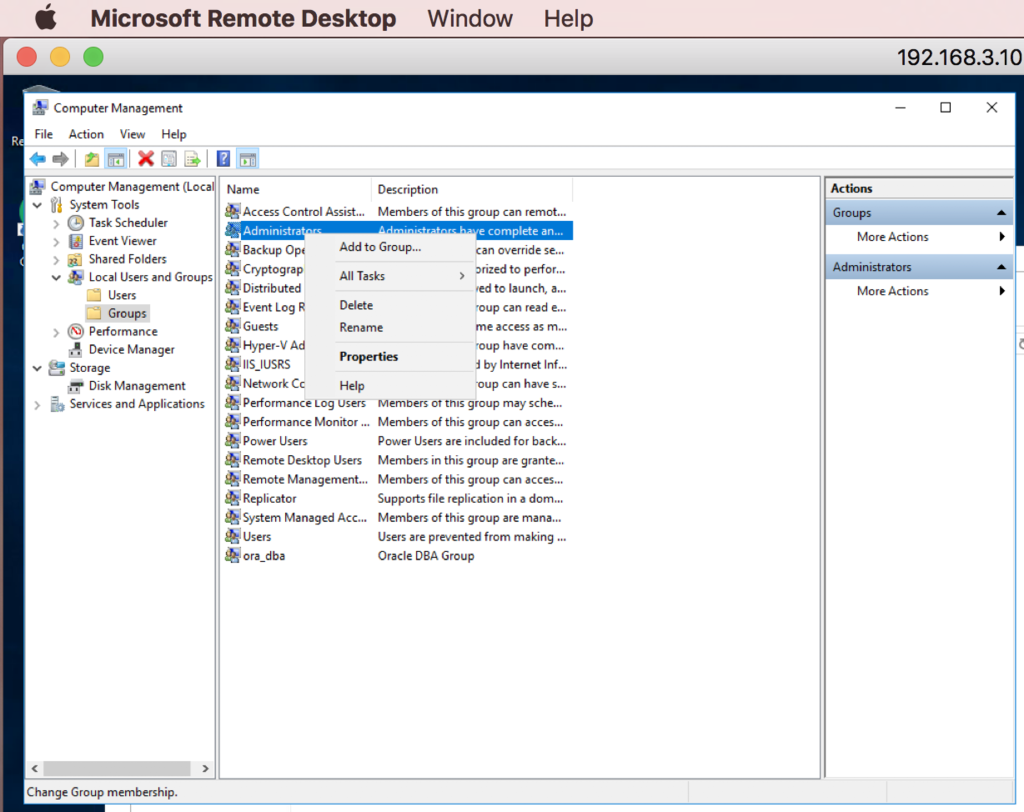Click the Device Manager icon
Viewport: 1024px width, 812px height.
76,349
